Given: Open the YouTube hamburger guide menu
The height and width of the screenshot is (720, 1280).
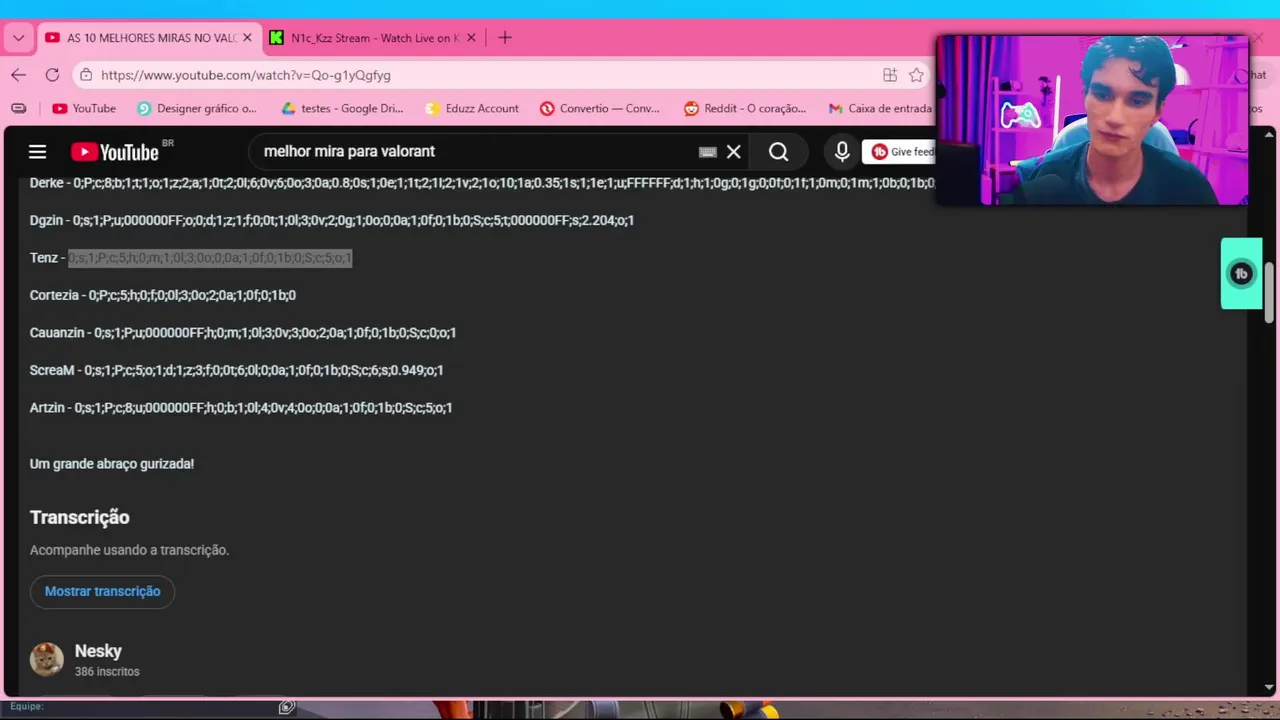Looking at the screenshot, I should click(37, 152).
